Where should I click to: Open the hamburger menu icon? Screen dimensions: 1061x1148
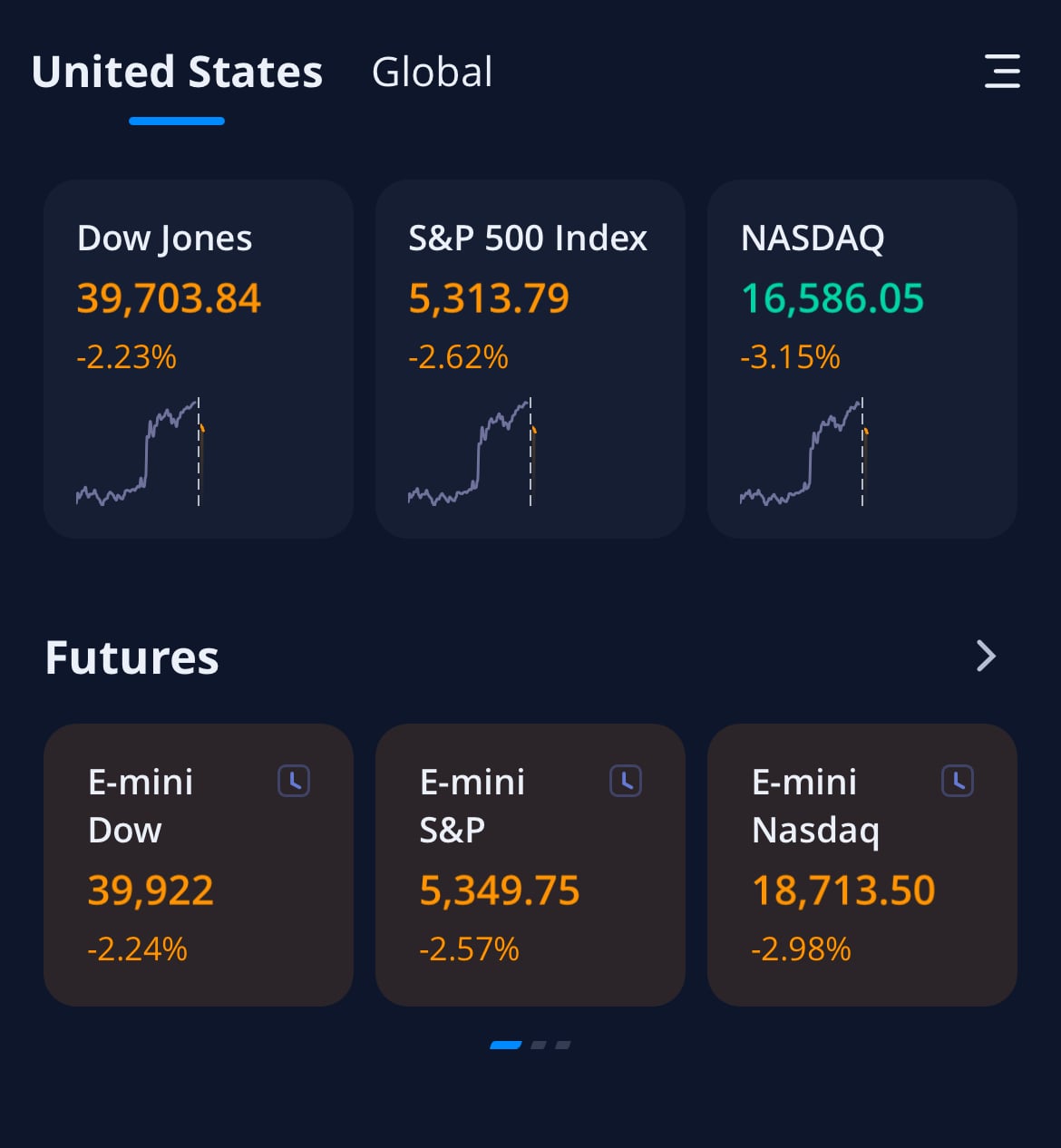pyautogui.click(x=1002, y=72)
